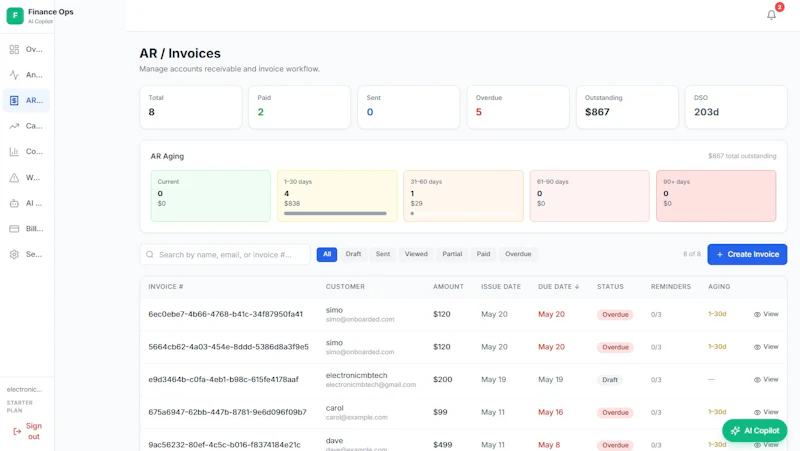The height and width of the screenshot is (451, 800).
Task: View invoice 6ec0ebe7 via eye icon
Action: [x=757, y=314]
